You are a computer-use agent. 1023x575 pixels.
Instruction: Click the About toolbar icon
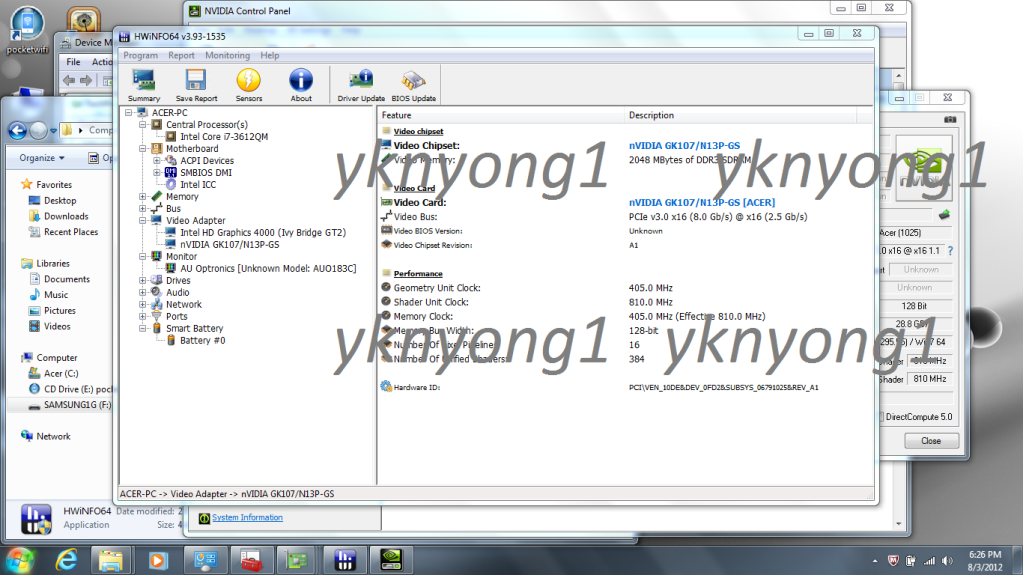coord(301,85)
